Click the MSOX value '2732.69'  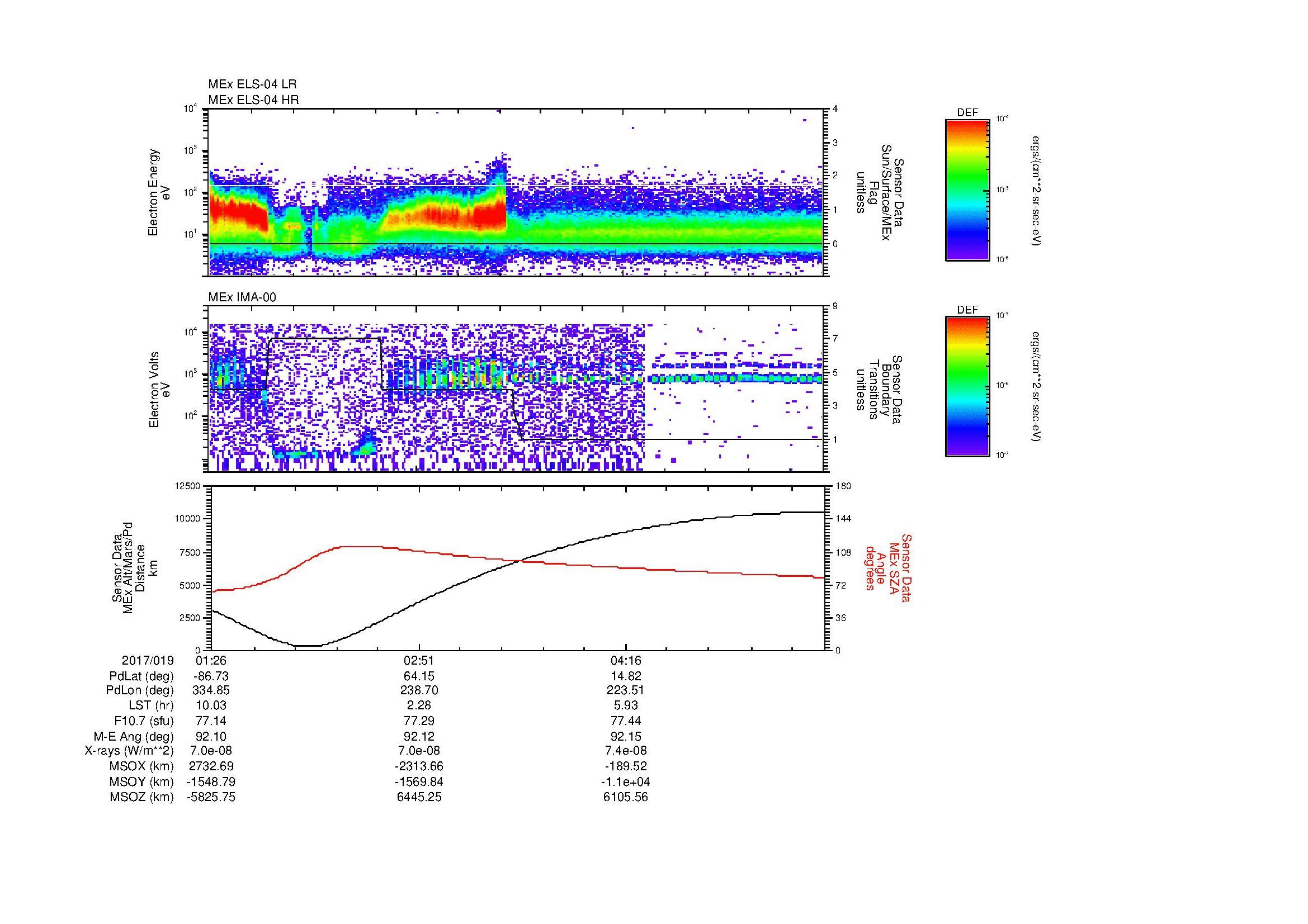(x=211, y=766)
